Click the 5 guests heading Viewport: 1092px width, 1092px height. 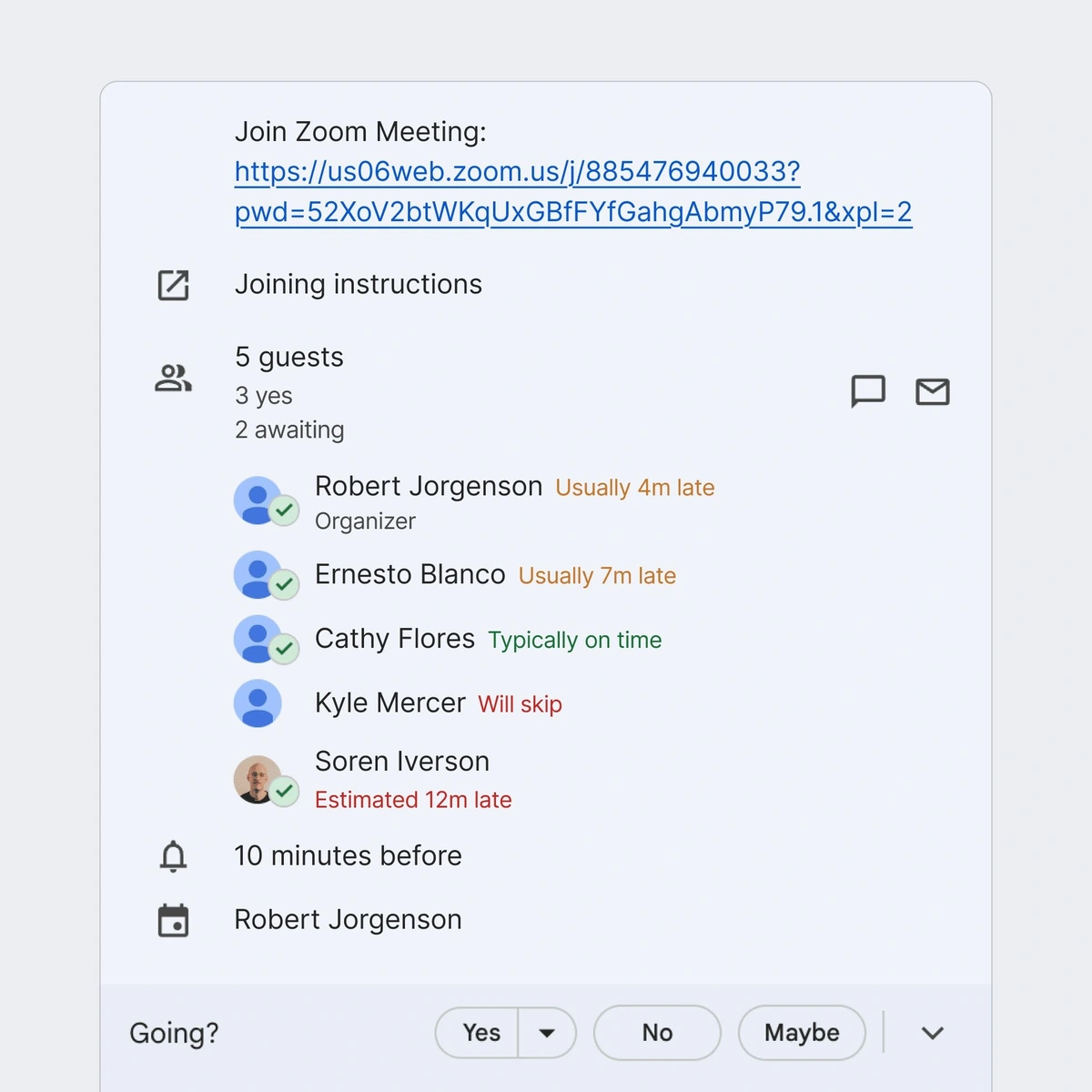[x=288, y=357]
